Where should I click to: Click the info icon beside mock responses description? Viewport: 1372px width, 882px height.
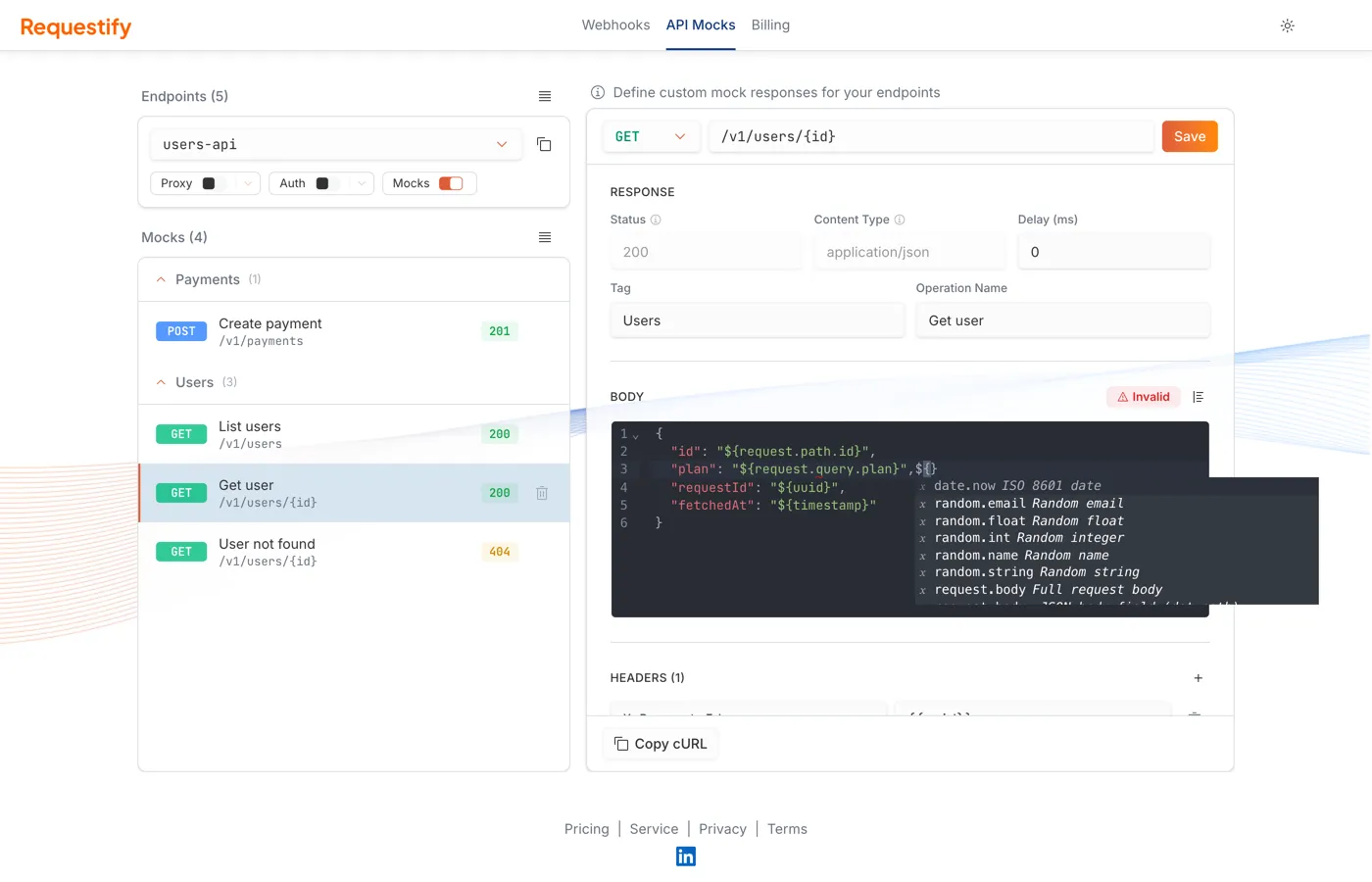(x=598, y=92)
